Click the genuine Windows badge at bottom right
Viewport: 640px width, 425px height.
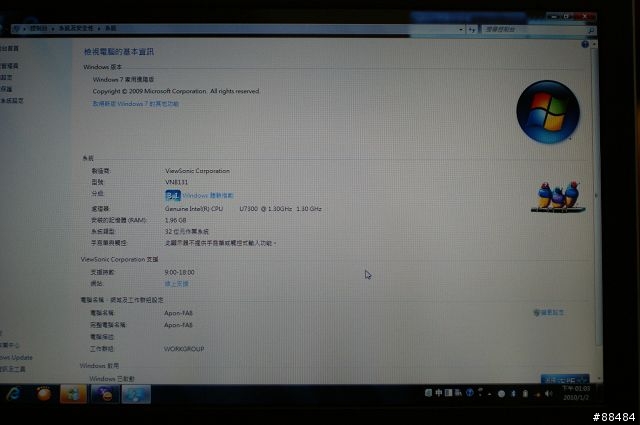tap(565, 379)
